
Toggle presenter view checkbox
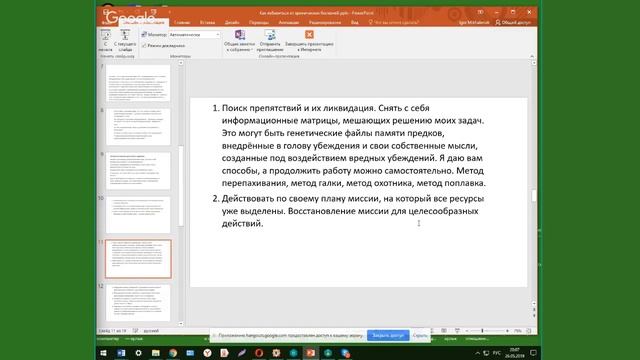pos(144,46)
